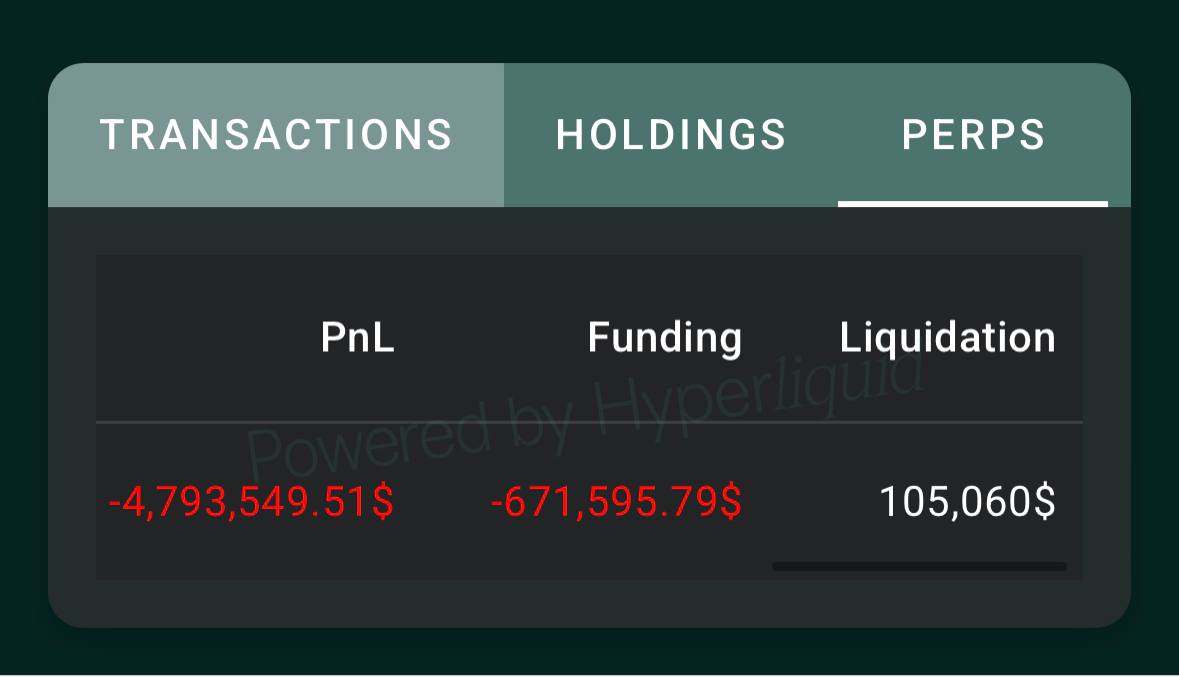Screen dimensions: 1179x677
Task: Click the Liquidation column header
Action: point(947,338)
